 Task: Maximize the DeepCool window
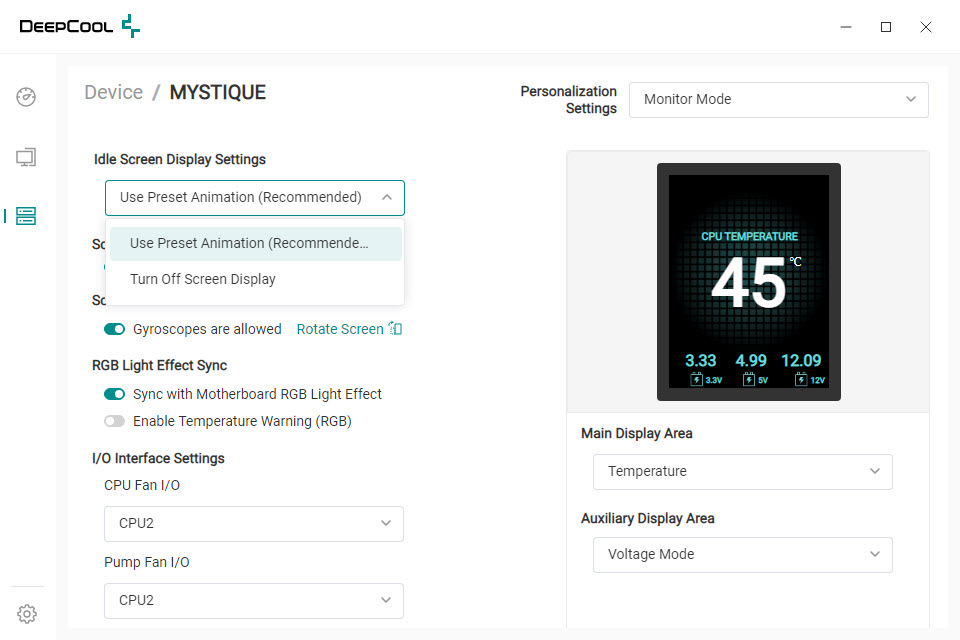pos(886,27)
